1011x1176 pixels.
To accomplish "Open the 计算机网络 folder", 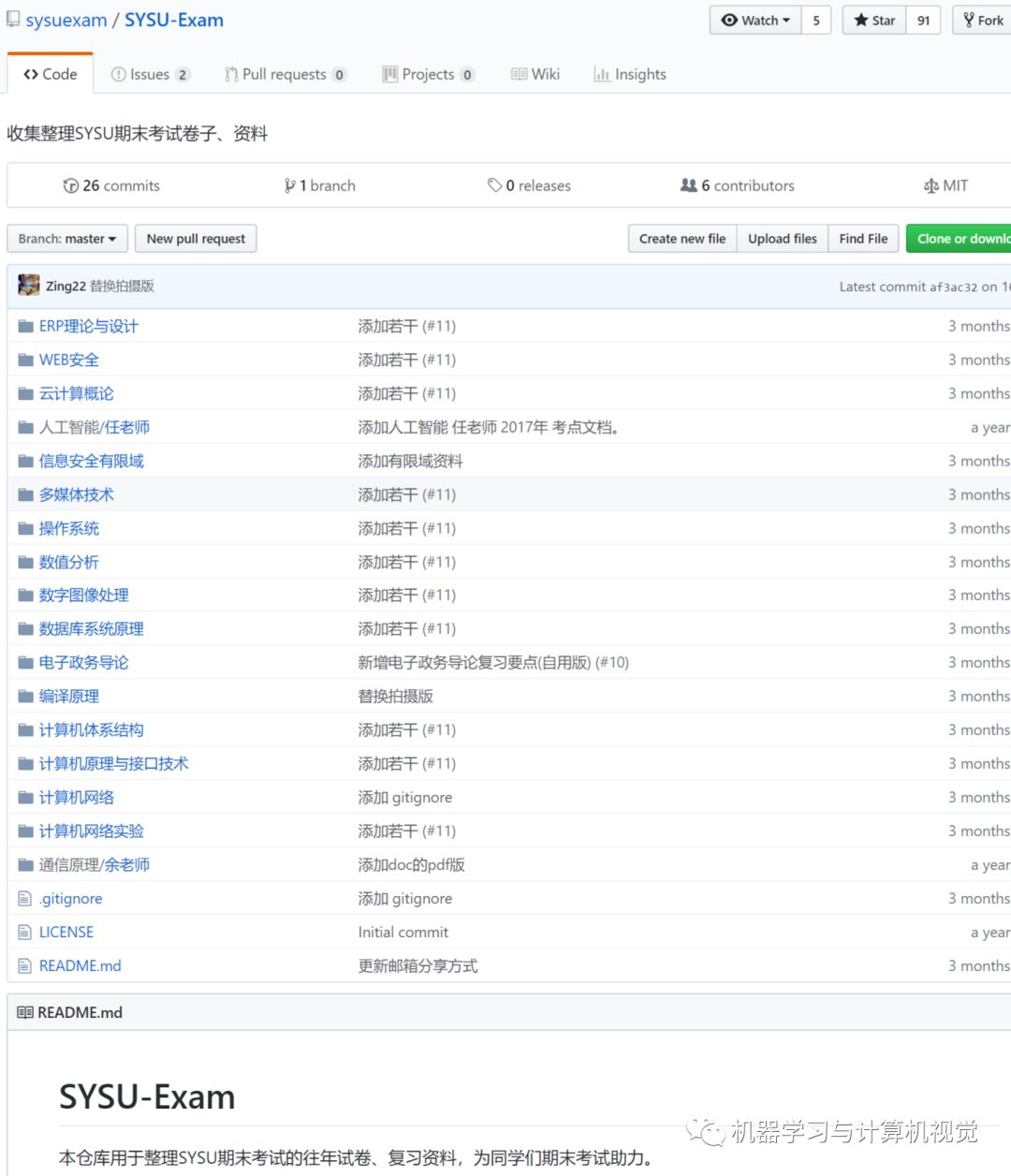I will pyautogui.click(x=77, y=797).
